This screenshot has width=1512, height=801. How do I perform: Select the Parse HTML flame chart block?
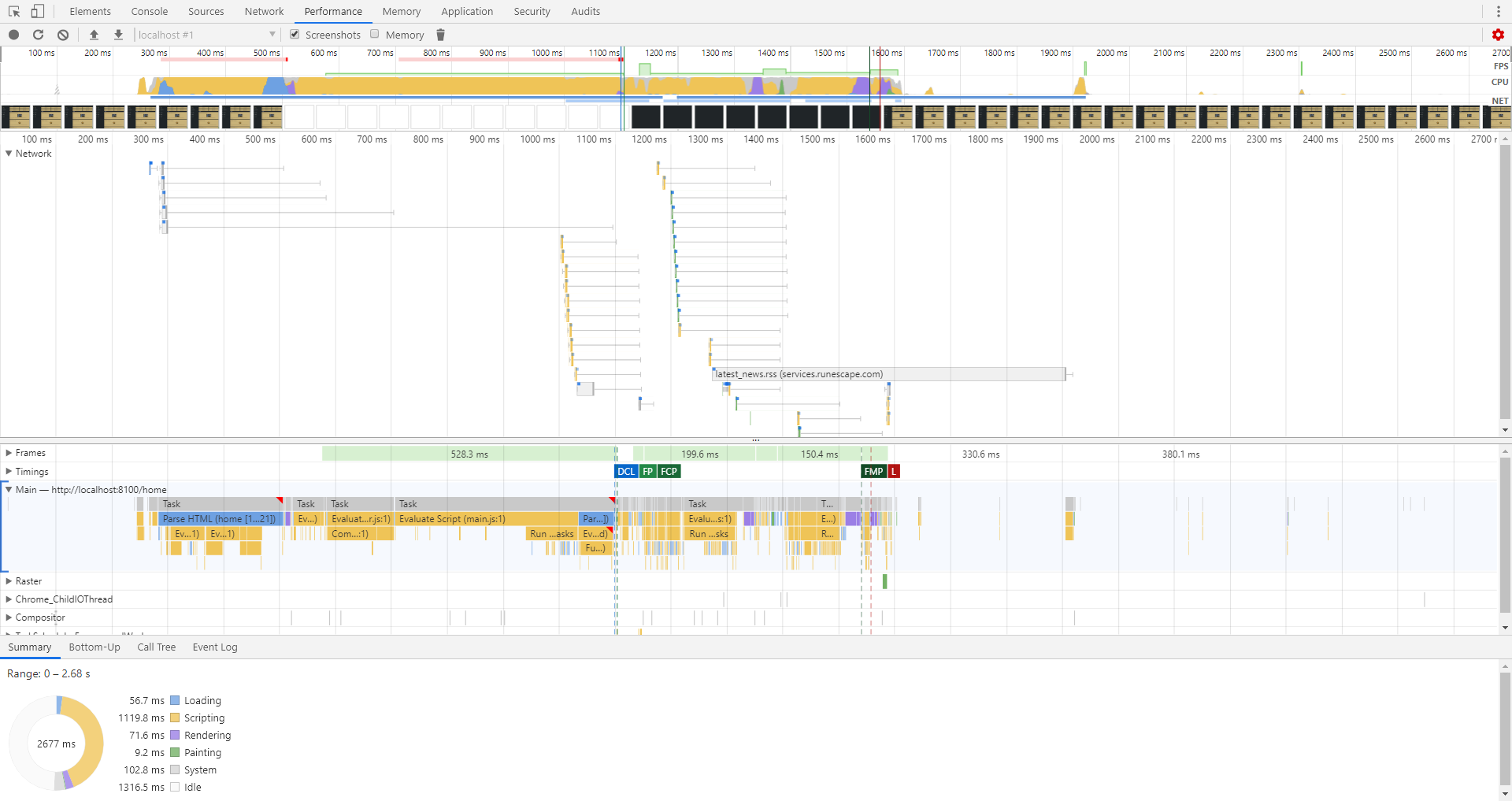click(220, 519)
